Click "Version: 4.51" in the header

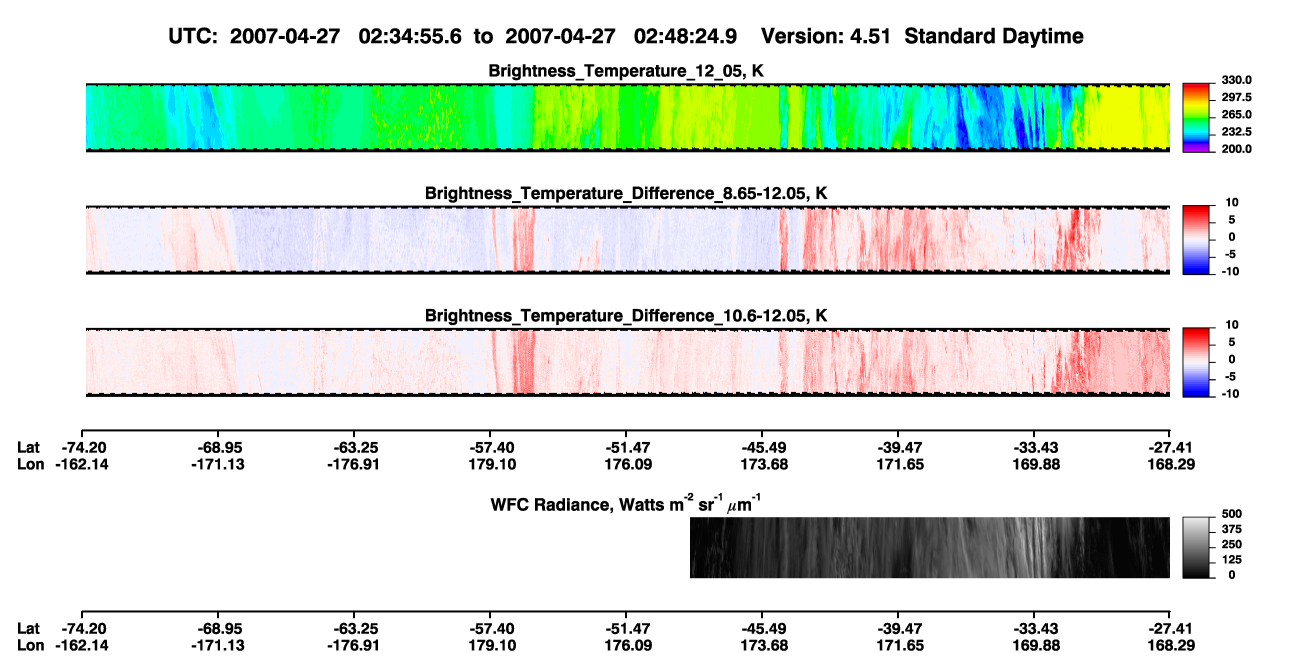(x=825, y=37)
